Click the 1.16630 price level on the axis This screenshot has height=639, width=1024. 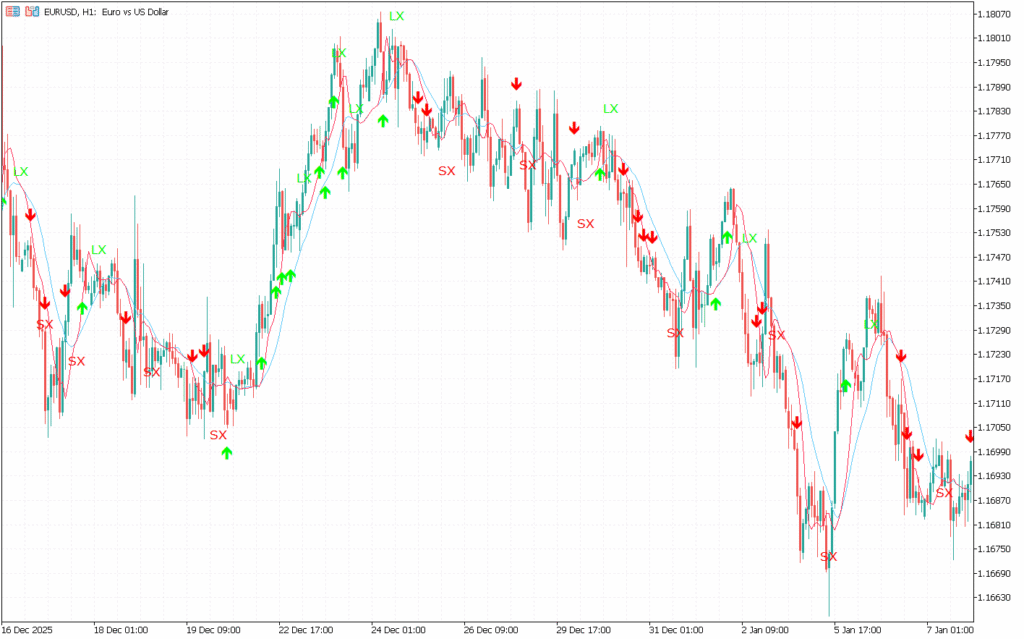pos(997,598)
